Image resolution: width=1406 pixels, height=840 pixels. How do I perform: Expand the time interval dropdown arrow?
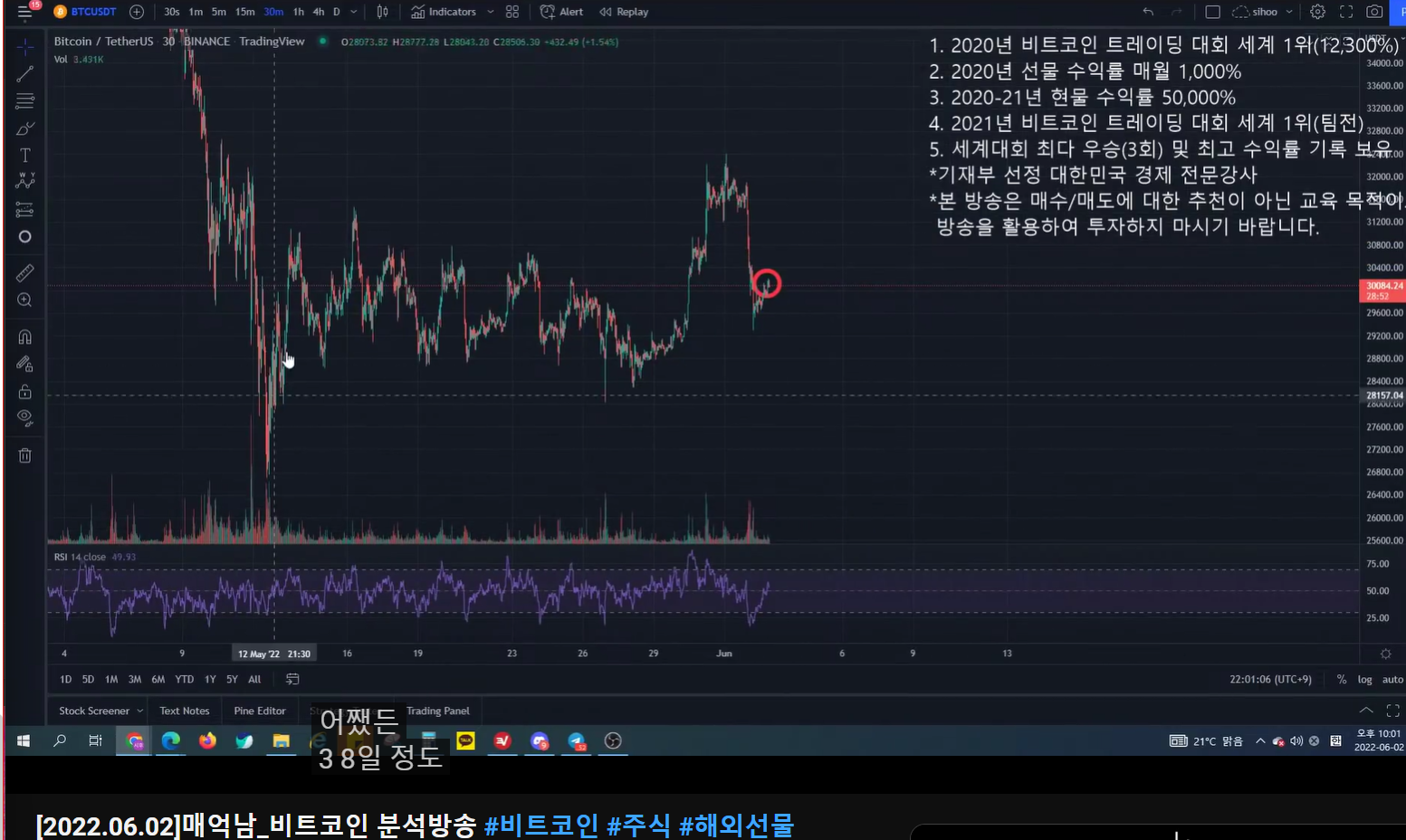354,12
